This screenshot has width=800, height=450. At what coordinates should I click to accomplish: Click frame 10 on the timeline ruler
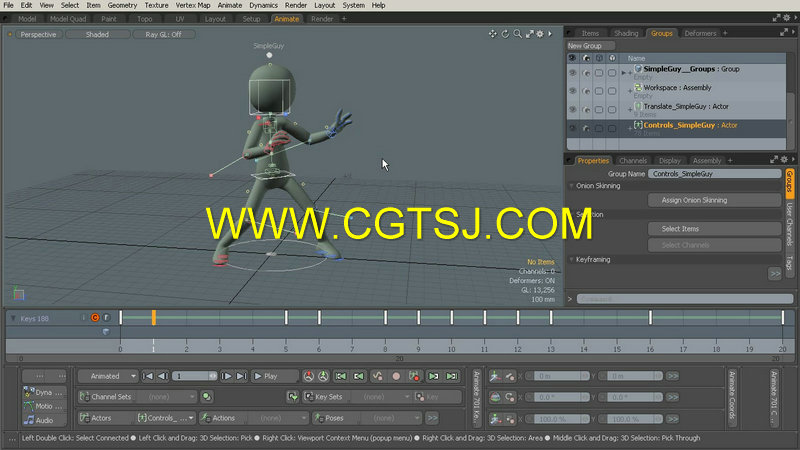(452, 349)
